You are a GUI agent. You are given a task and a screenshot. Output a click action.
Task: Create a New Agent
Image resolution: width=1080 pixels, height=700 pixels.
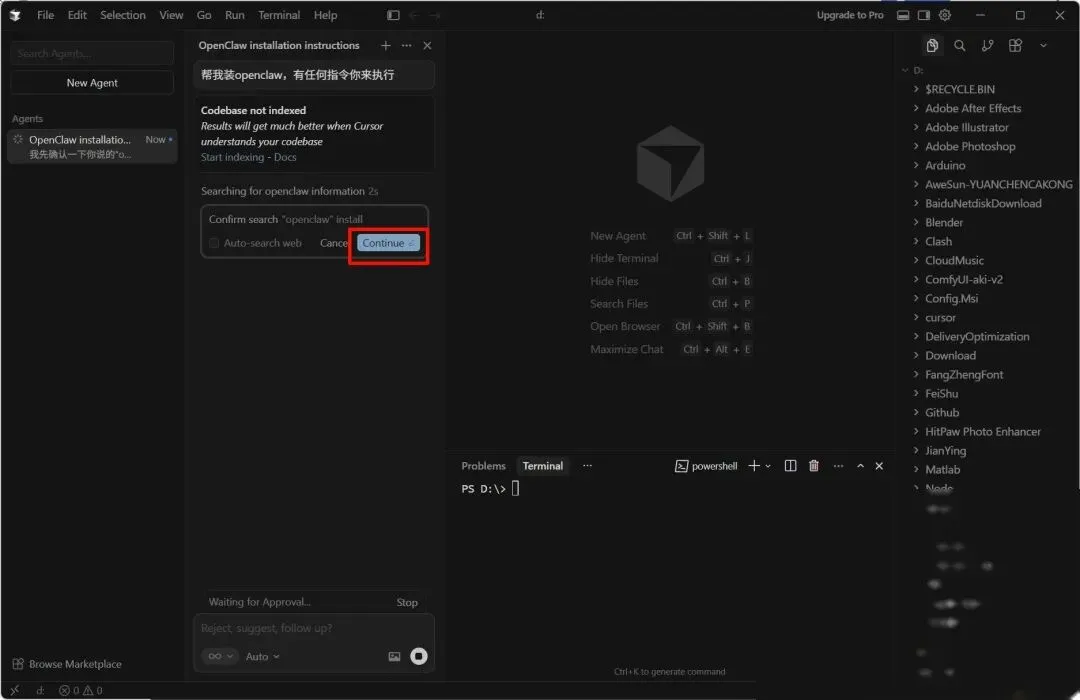(x=92, y=83)
